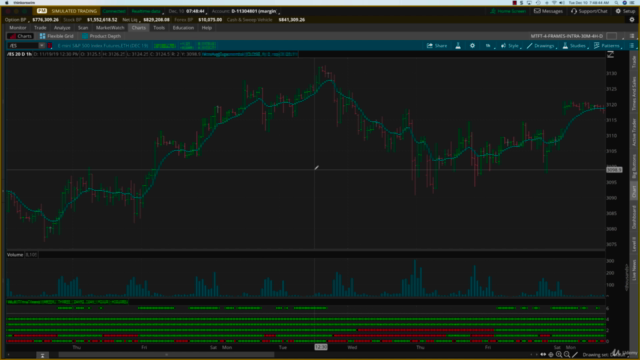
Task: Open the Times And Sales sidebar tab
Action: coord(634,93)
